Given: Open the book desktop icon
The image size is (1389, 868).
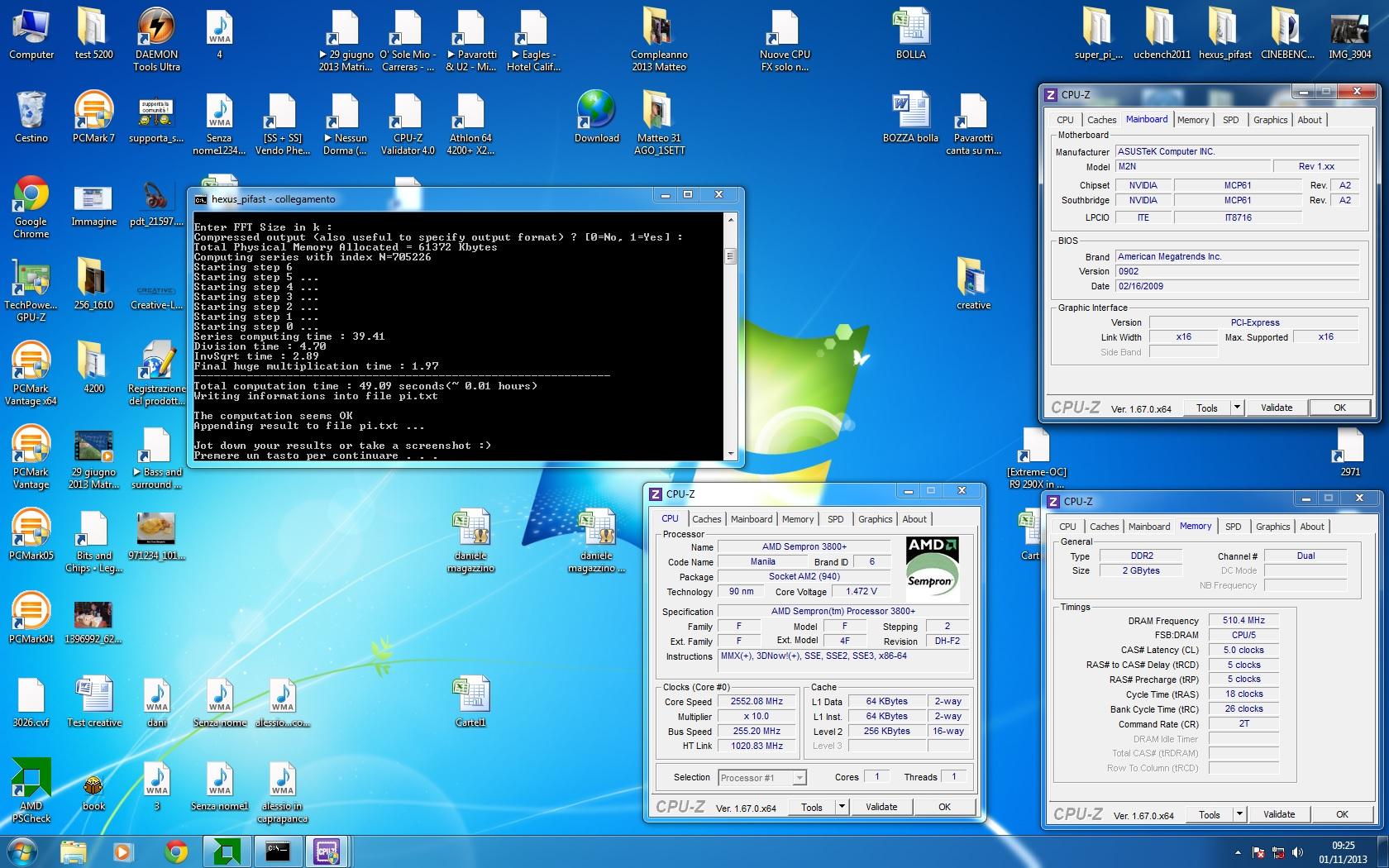Looking at the screenshot, I should 93,791.
